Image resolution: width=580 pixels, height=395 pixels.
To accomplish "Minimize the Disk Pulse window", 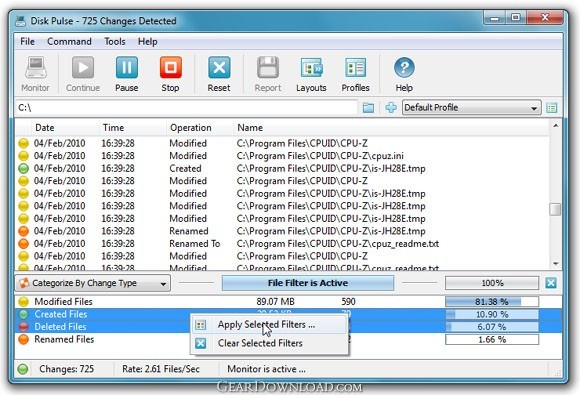I will pyautogui.click(x=495, y=18).
